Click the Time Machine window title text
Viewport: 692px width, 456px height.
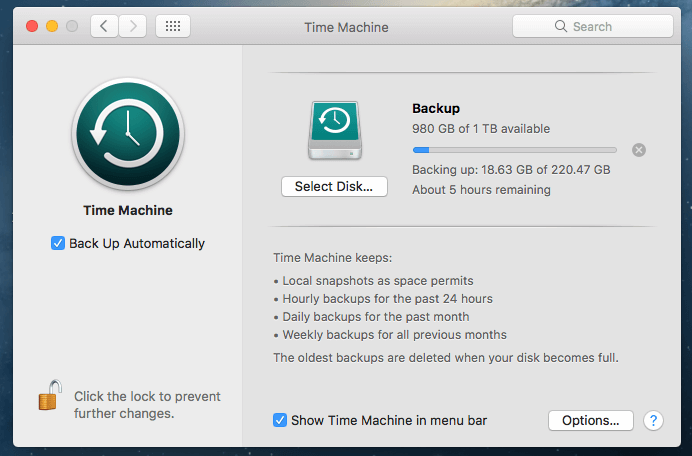(x=346, y=27)
